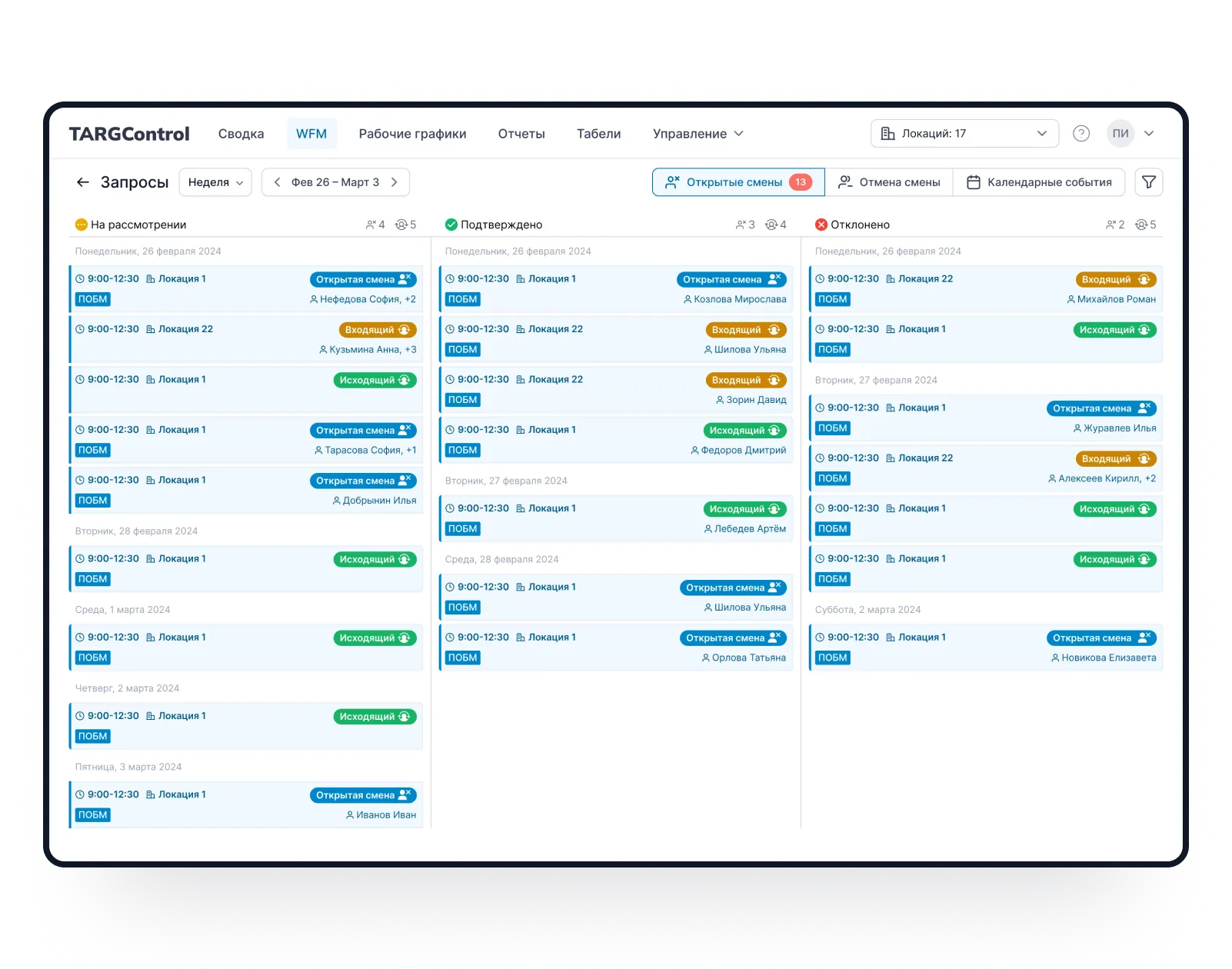
Task: Open Кузьмина Анна incoming request card
Action: pos(246,339)
